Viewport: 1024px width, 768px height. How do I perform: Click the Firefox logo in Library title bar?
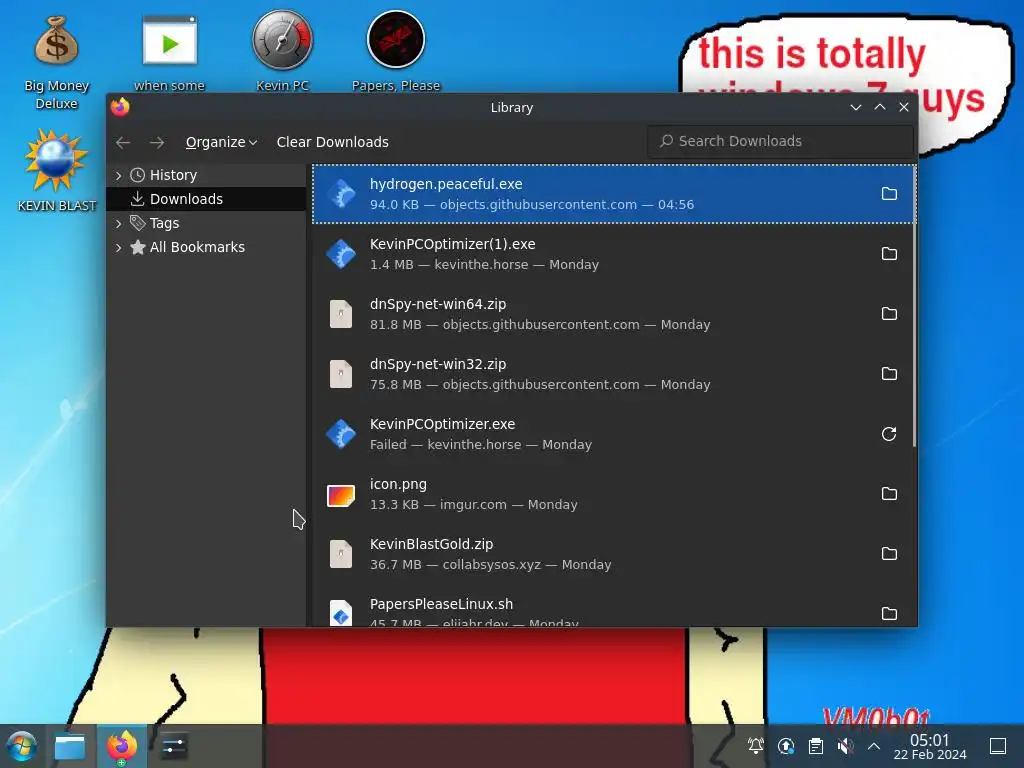120,106
